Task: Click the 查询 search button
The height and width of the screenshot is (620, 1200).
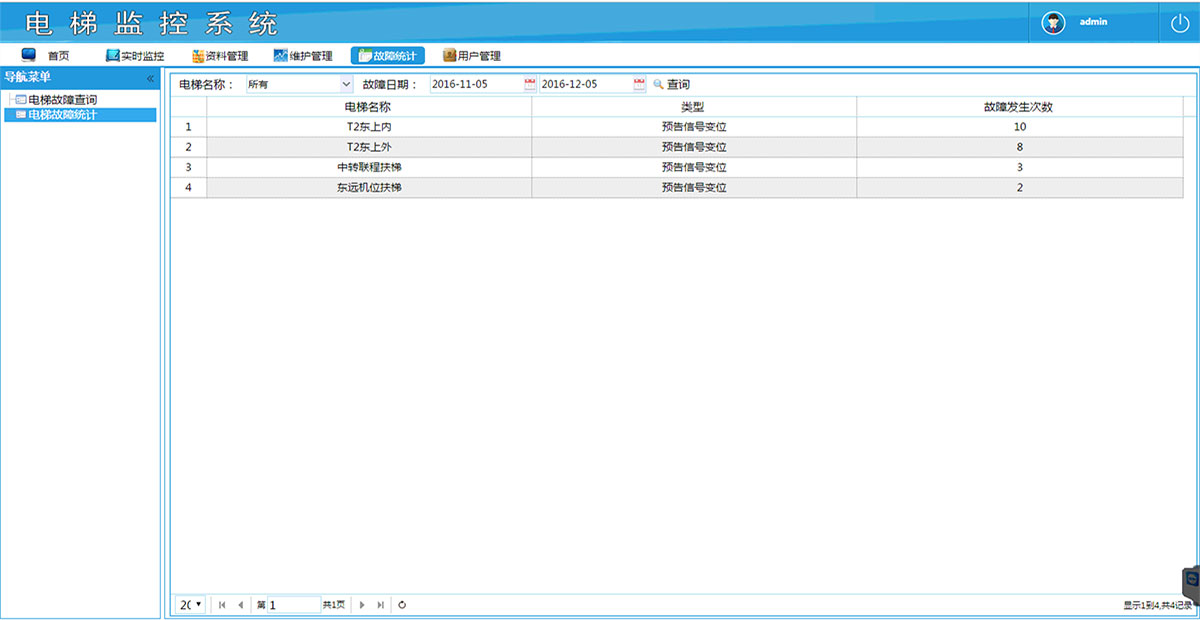Action: 671,84
